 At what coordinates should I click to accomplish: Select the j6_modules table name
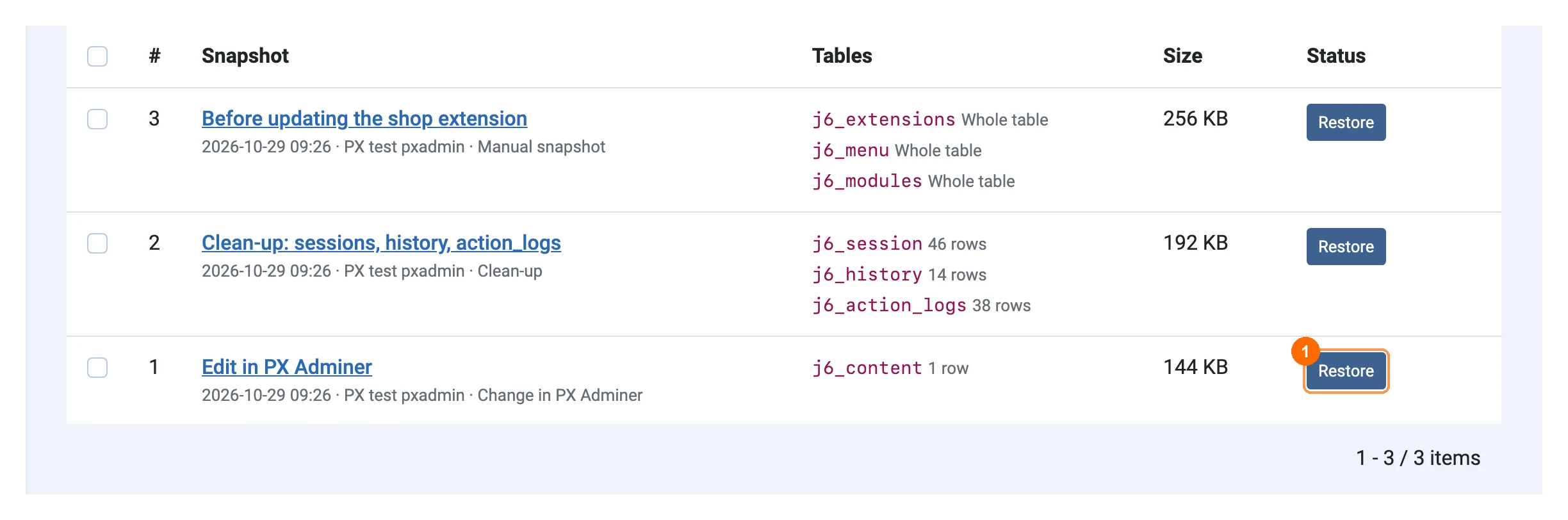pos(867,181)
